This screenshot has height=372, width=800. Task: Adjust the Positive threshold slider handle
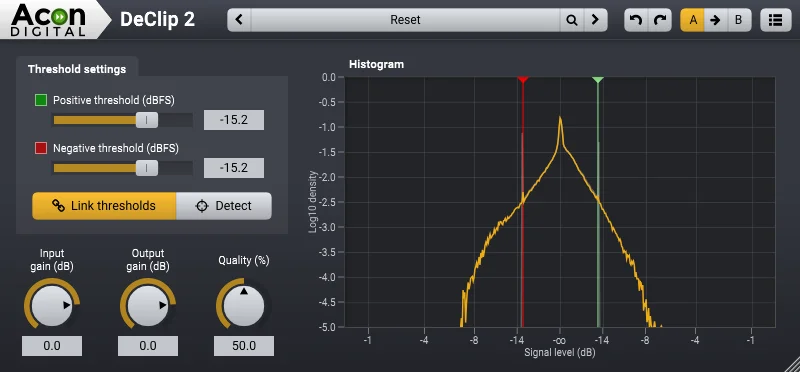pyautogui.click(x=146, y=120)
